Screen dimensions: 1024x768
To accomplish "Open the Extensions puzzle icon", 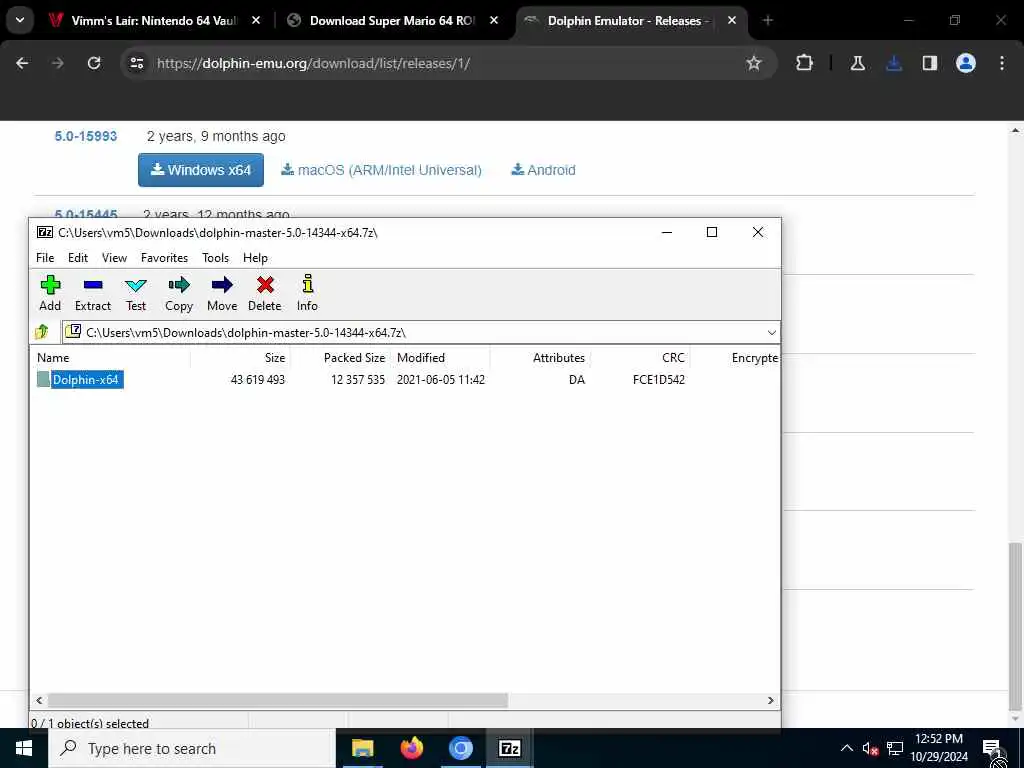I will (x=805, y=63).
